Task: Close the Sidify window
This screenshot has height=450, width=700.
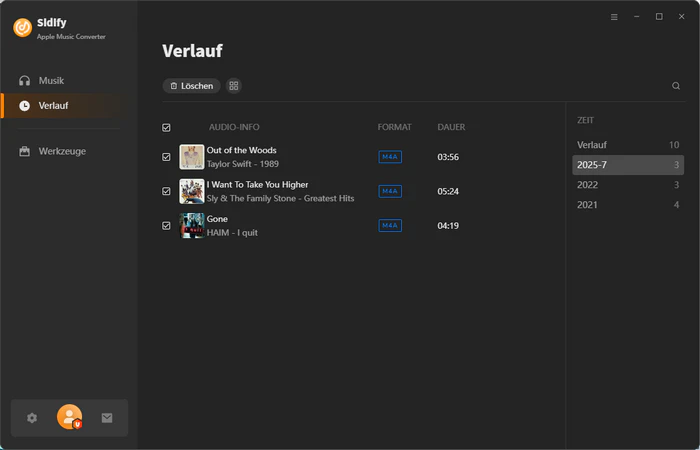Action: [x=681, y=17]
